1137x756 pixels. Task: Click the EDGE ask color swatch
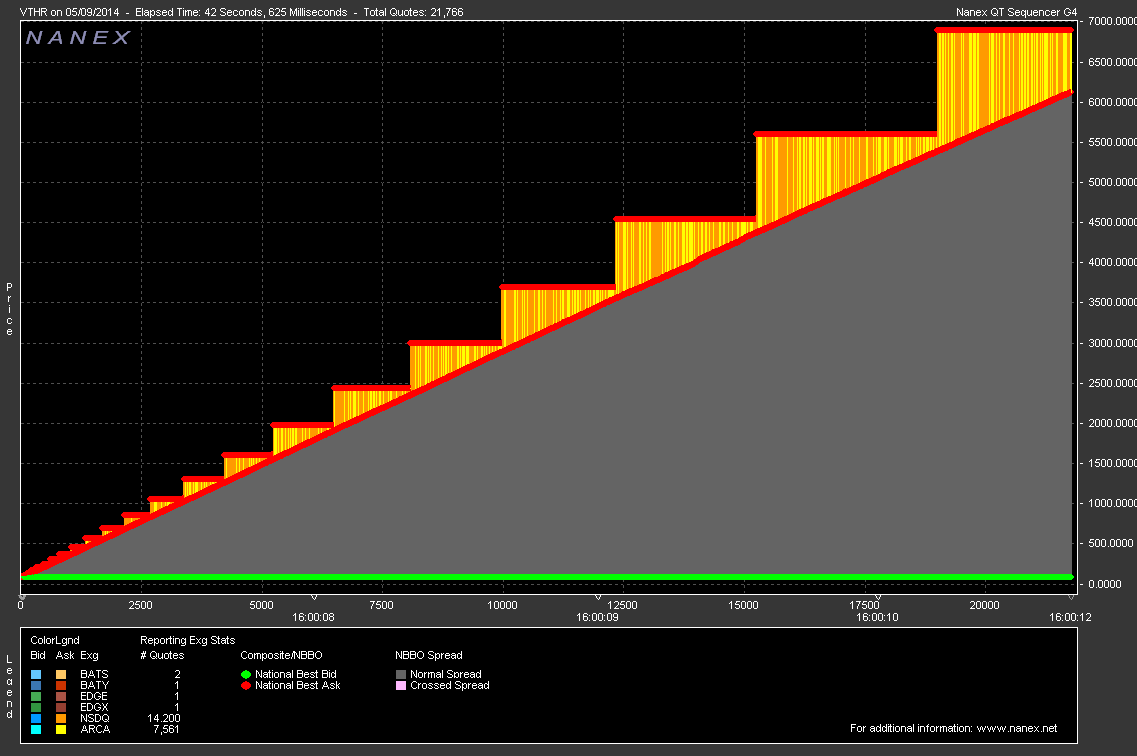(61, 696)
